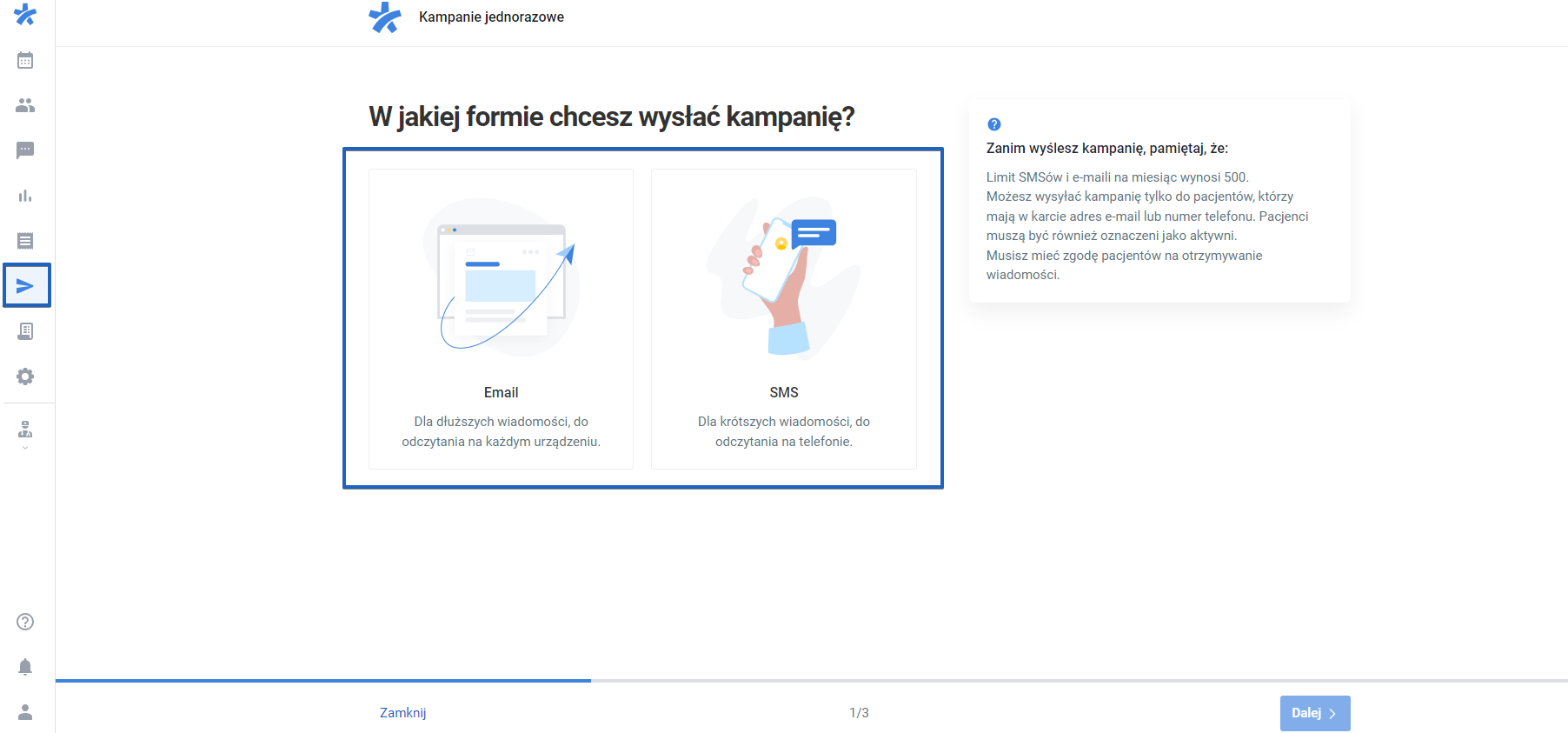
Task: Open the settings gear icon
Action: point(25,376)
